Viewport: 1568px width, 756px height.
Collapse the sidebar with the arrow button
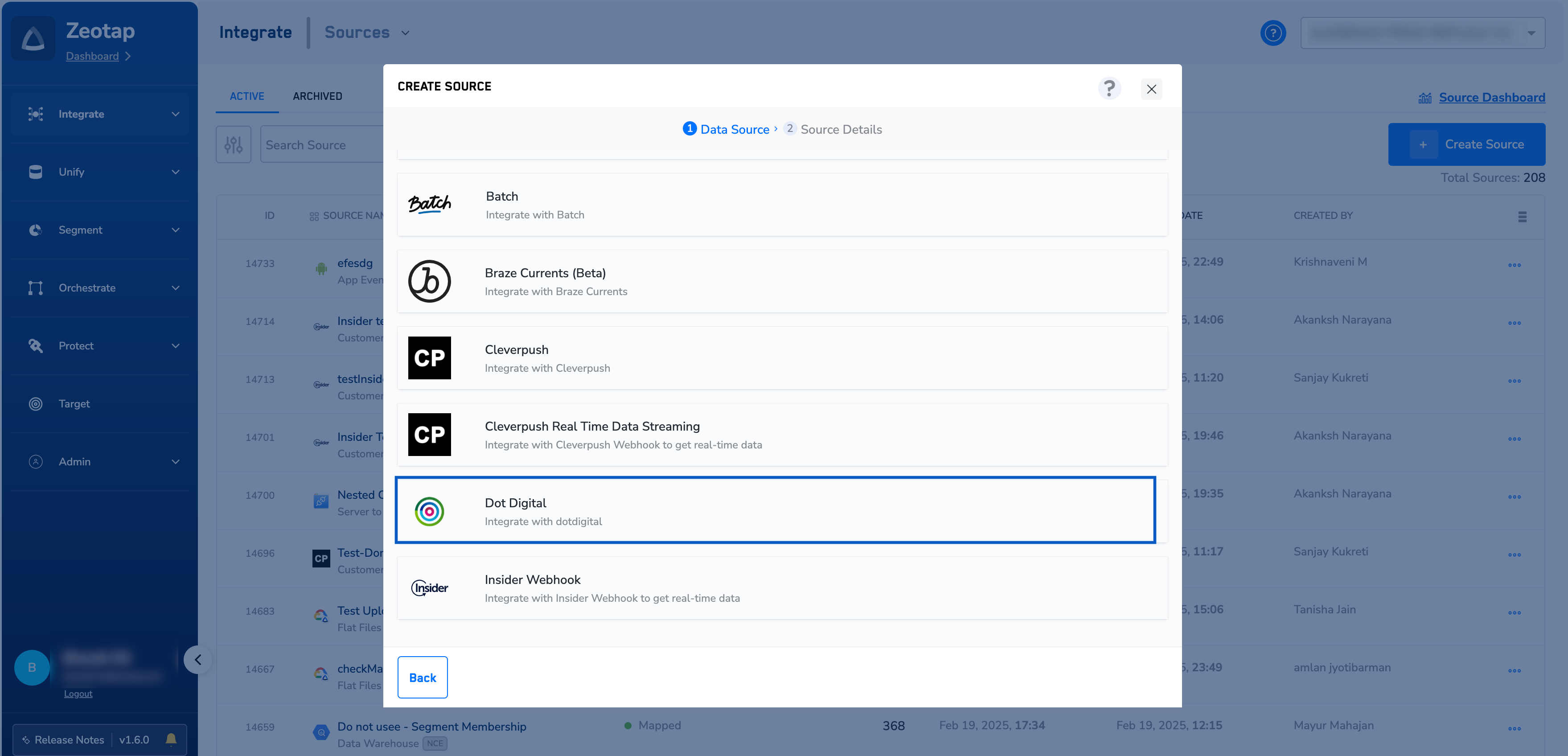[198, 659]
